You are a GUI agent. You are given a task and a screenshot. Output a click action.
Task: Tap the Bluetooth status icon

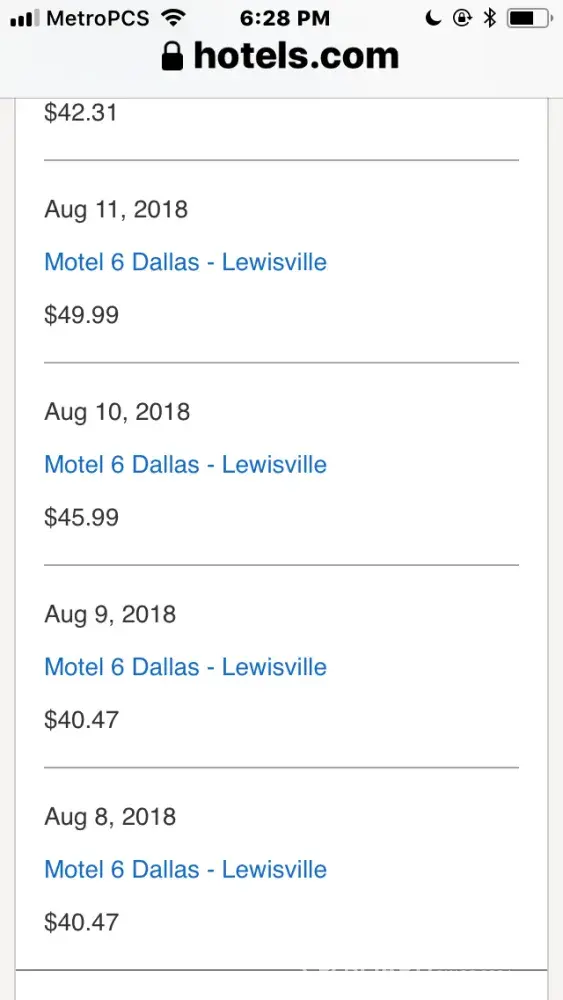(x=490, y=18)
